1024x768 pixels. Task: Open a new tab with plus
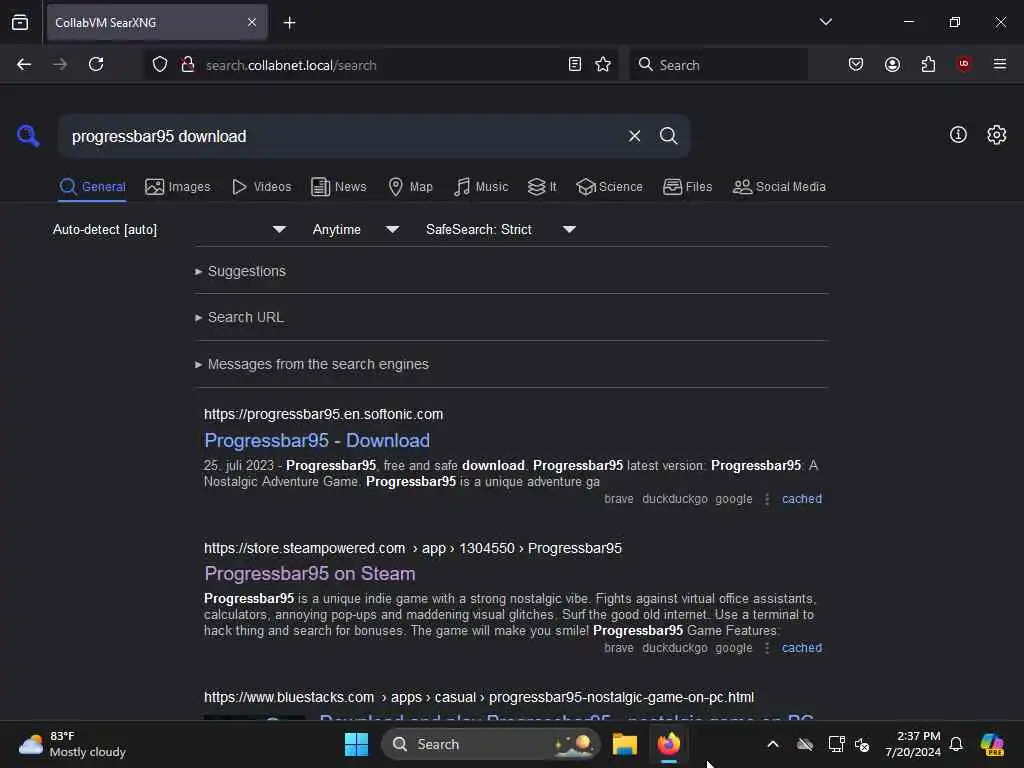coord(289,23)
